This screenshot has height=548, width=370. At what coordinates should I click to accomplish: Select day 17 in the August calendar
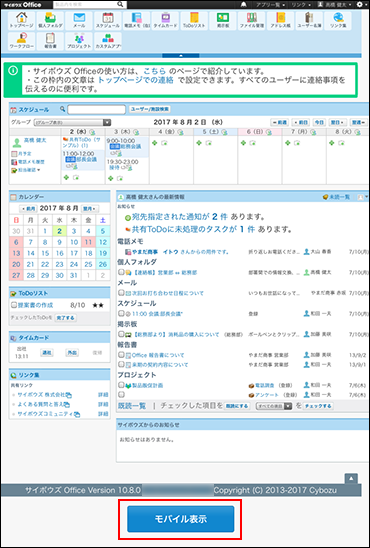coord(74,253)
